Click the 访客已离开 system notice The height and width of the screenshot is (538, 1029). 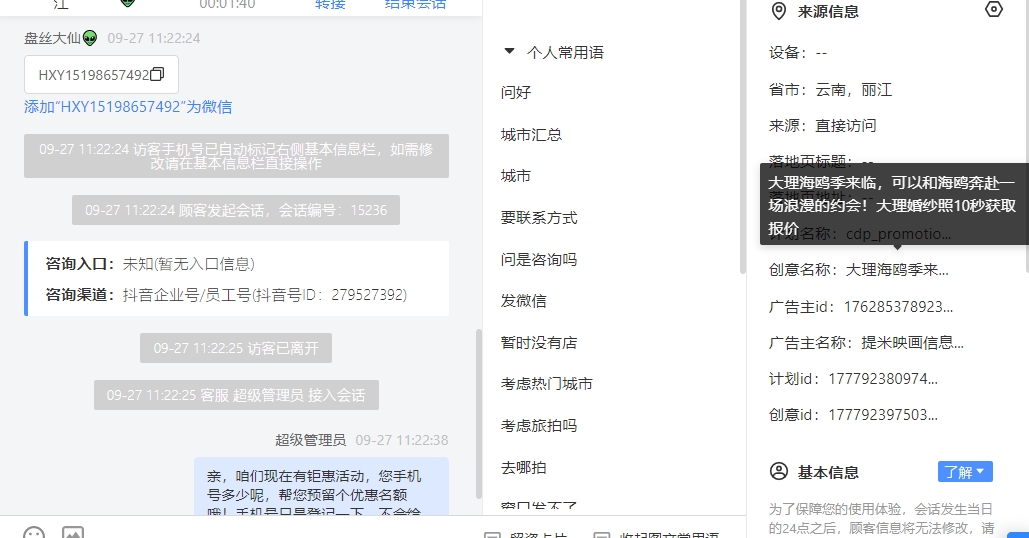tap(236, 348)
